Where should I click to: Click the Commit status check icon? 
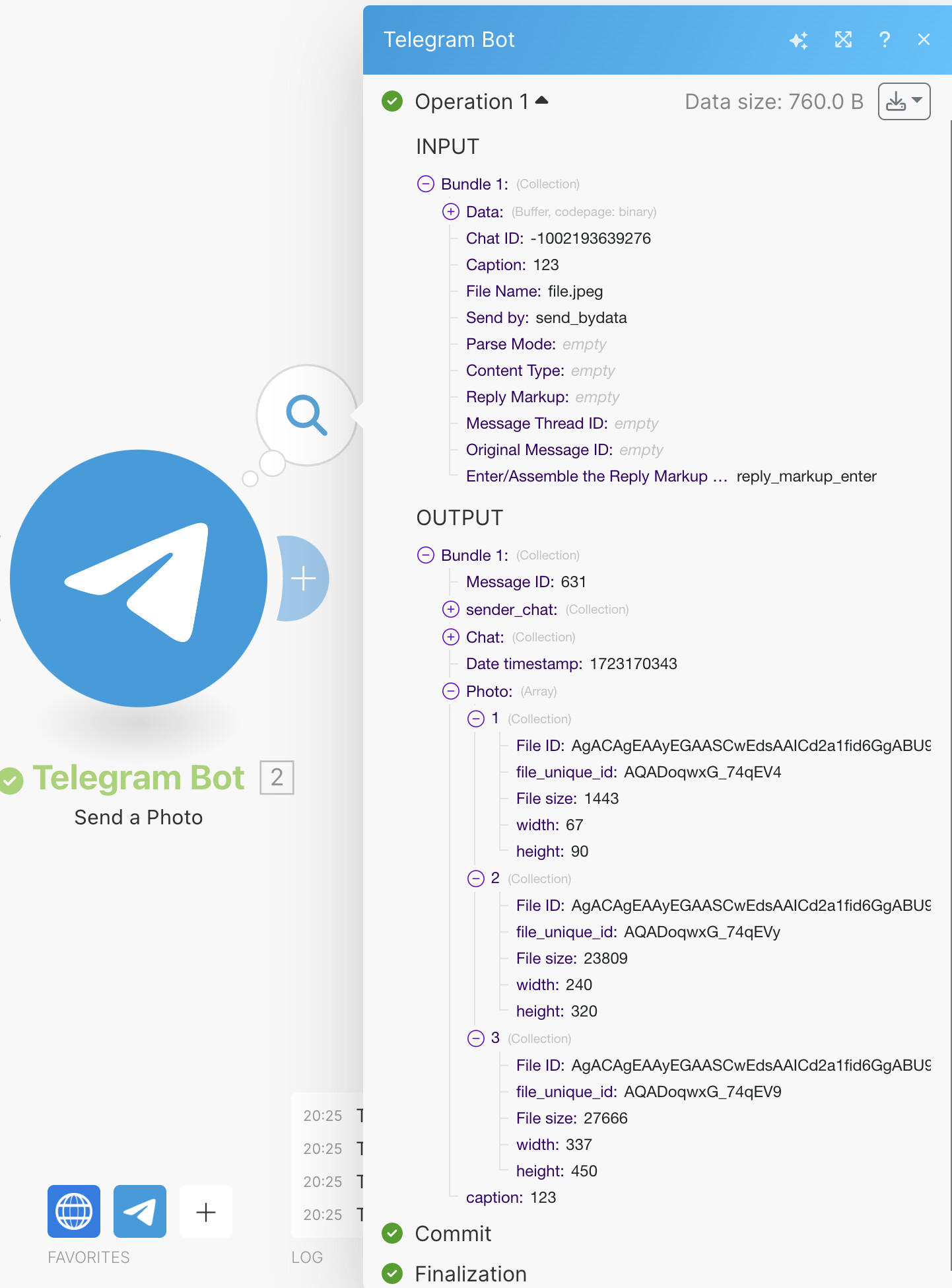392,1233
